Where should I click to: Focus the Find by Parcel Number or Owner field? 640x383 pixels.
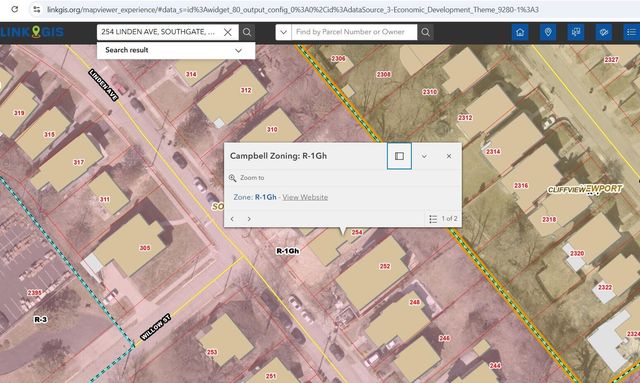coord(354,32)
